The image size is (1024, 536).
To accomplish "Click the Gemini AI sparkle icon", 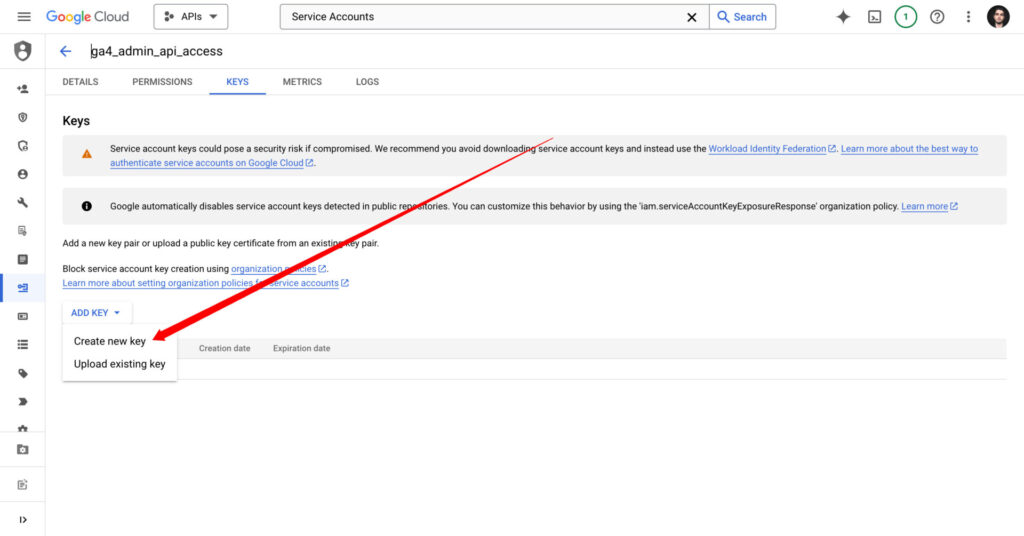I will pos(843,17).
